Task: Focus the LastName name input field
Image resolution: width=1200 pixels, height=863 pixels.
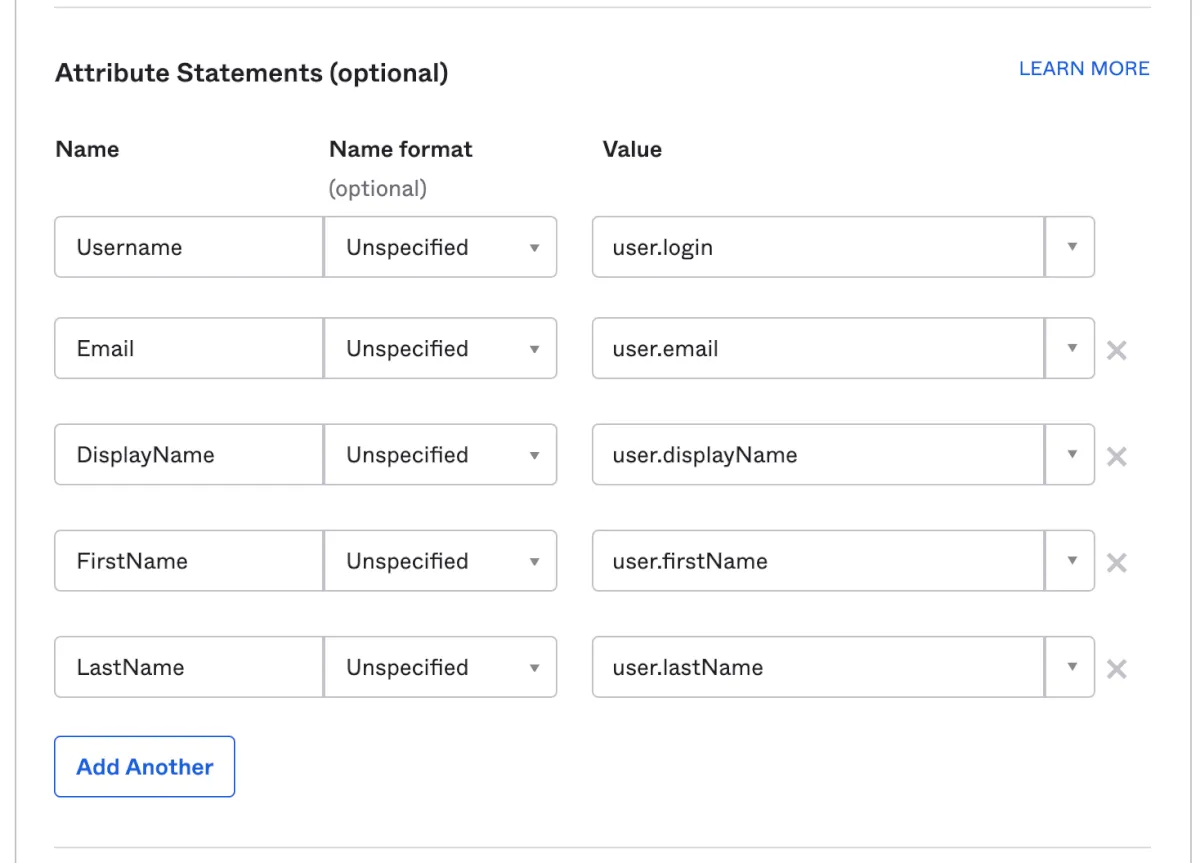Action: pyautogui.click(x=189, y=667)
